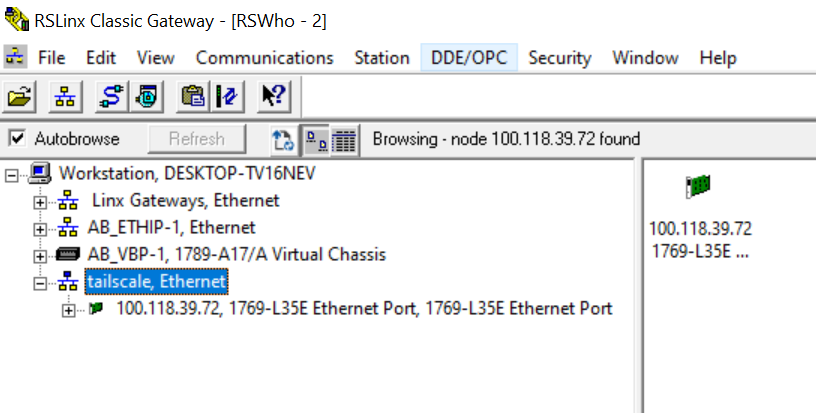This screenshot has width=816, height=413.
Task: Activate the What's This help cursor icon
Action: [274, 96]
